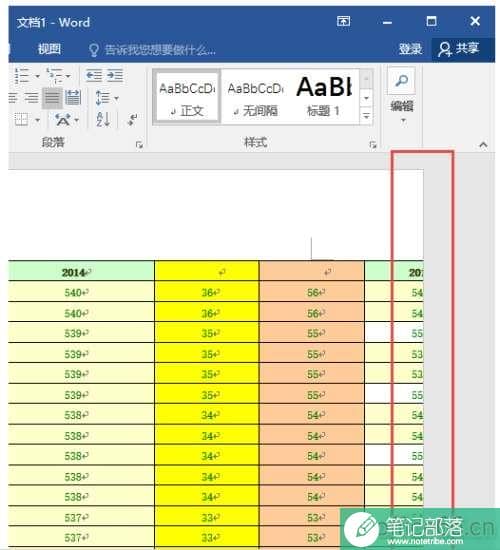
Task: Apply 标题 1 style
Action: tap(324, 97)
